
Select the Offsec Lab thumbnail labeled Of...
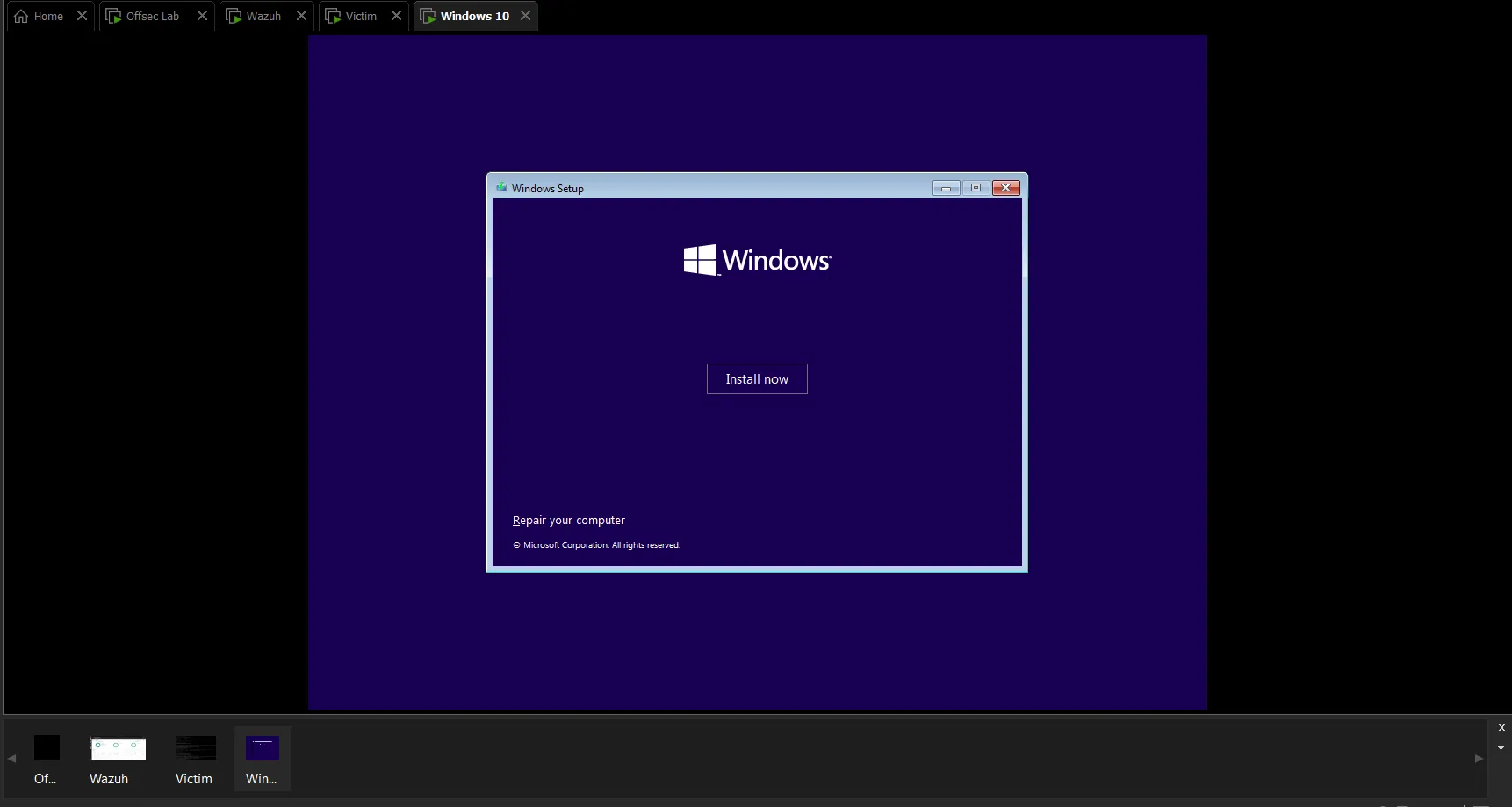pos(46,760)
